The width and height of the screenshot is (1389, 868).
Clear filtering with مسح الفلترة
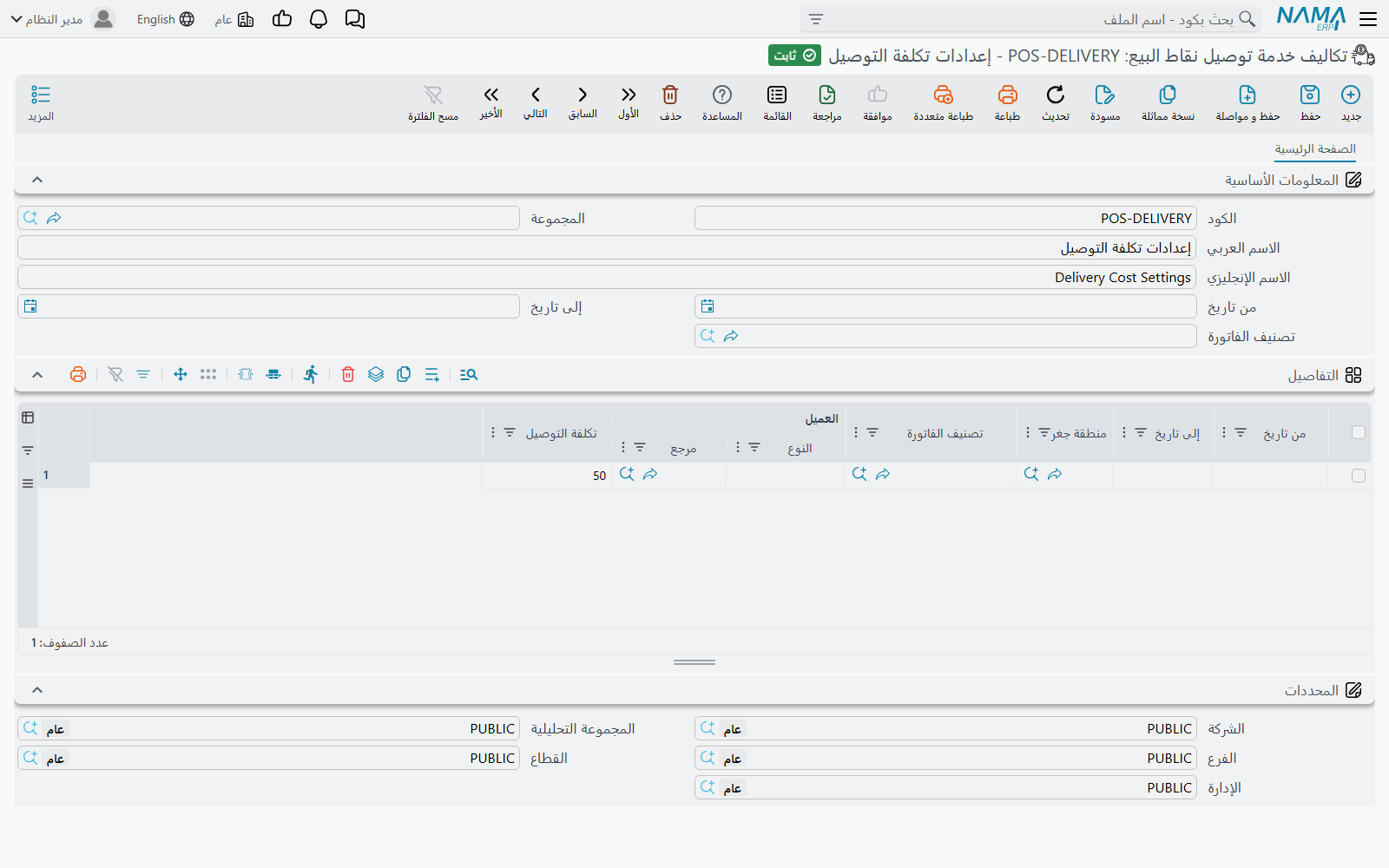433,102
